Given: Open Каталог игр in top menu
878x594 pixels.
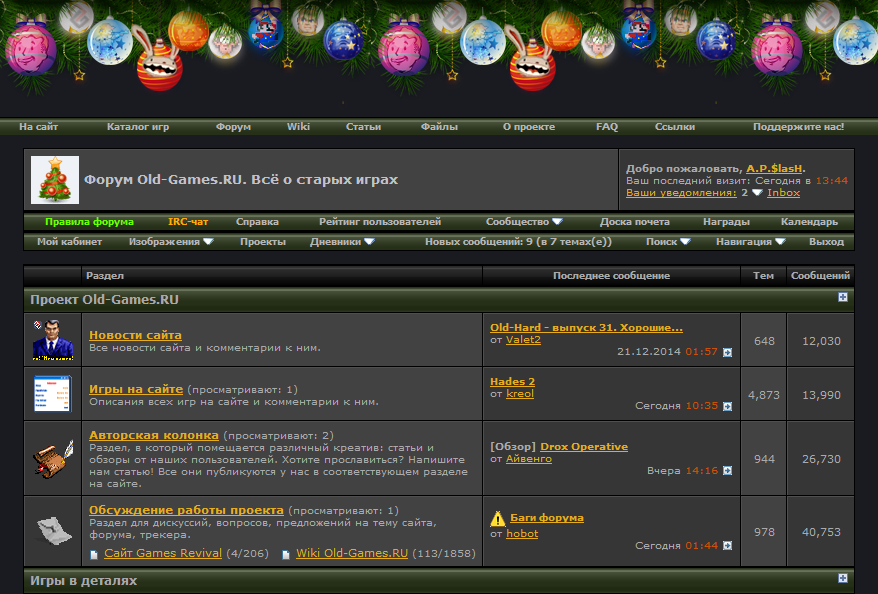Looking at the screenshot, I should (x=138, y=127).
